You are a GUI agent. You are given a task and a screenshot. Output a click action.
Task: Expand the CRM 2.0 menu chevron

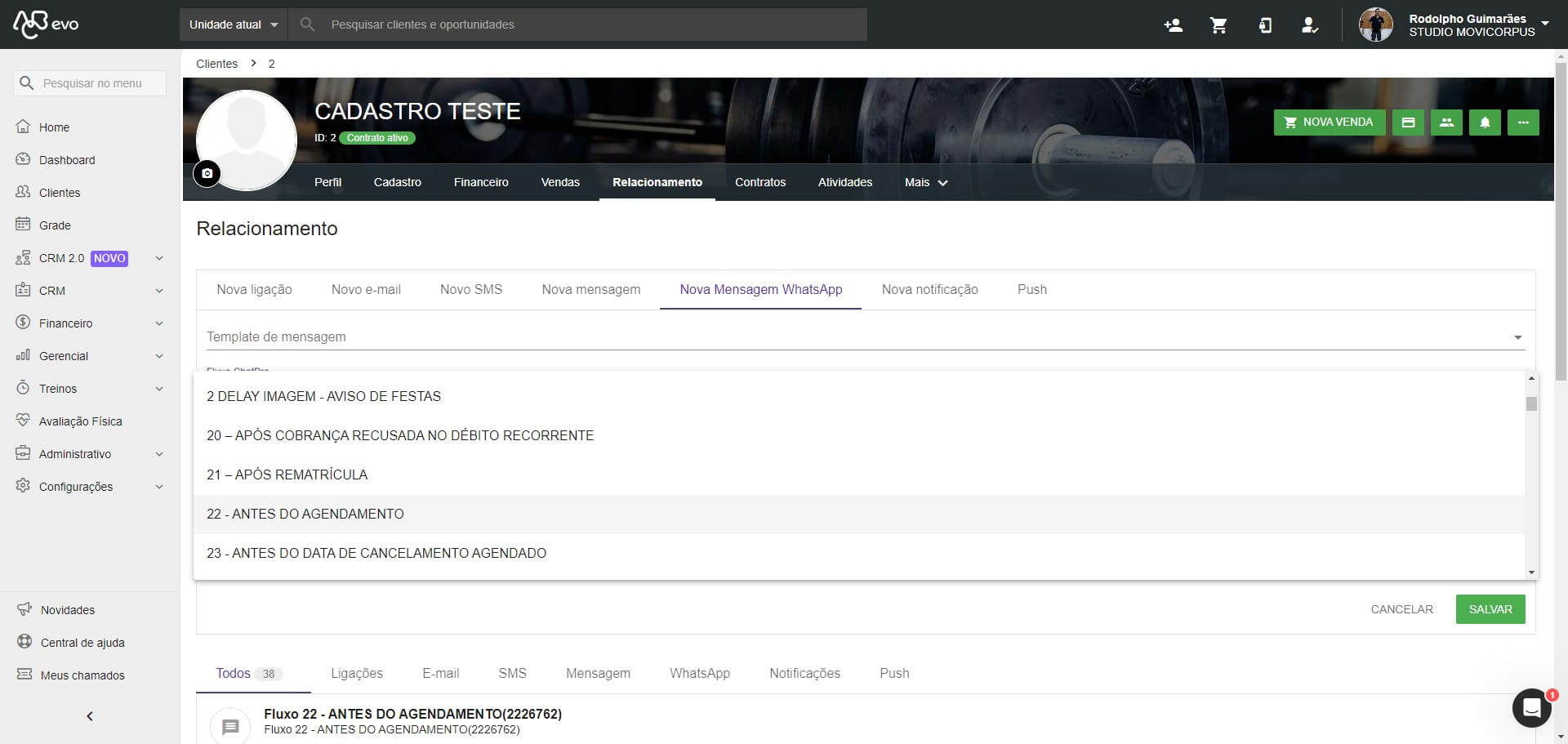click(159, 258)
